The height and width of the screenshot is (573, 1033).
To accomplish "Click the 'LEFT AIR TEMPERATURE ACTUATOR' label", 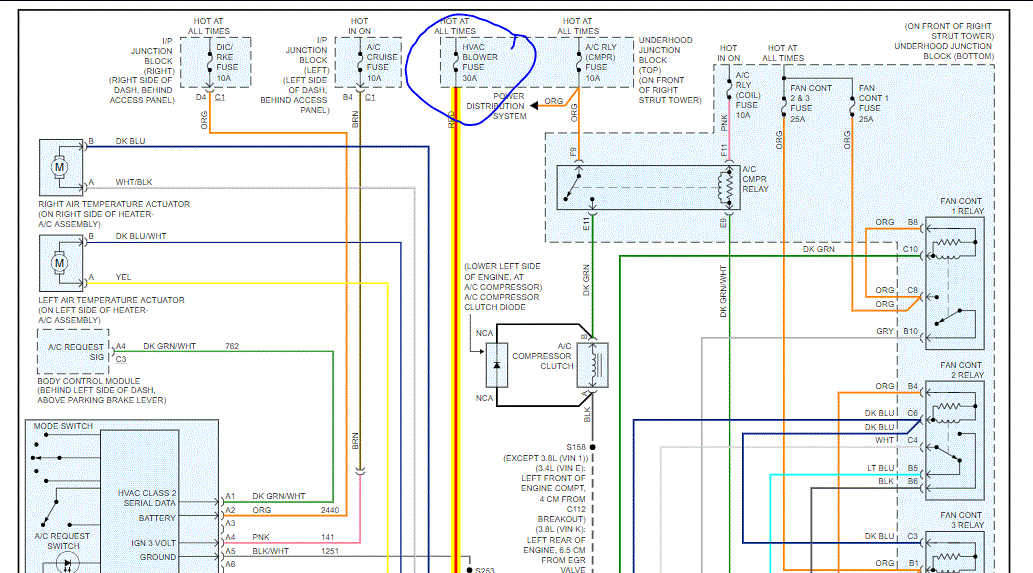I will (111, 300).
